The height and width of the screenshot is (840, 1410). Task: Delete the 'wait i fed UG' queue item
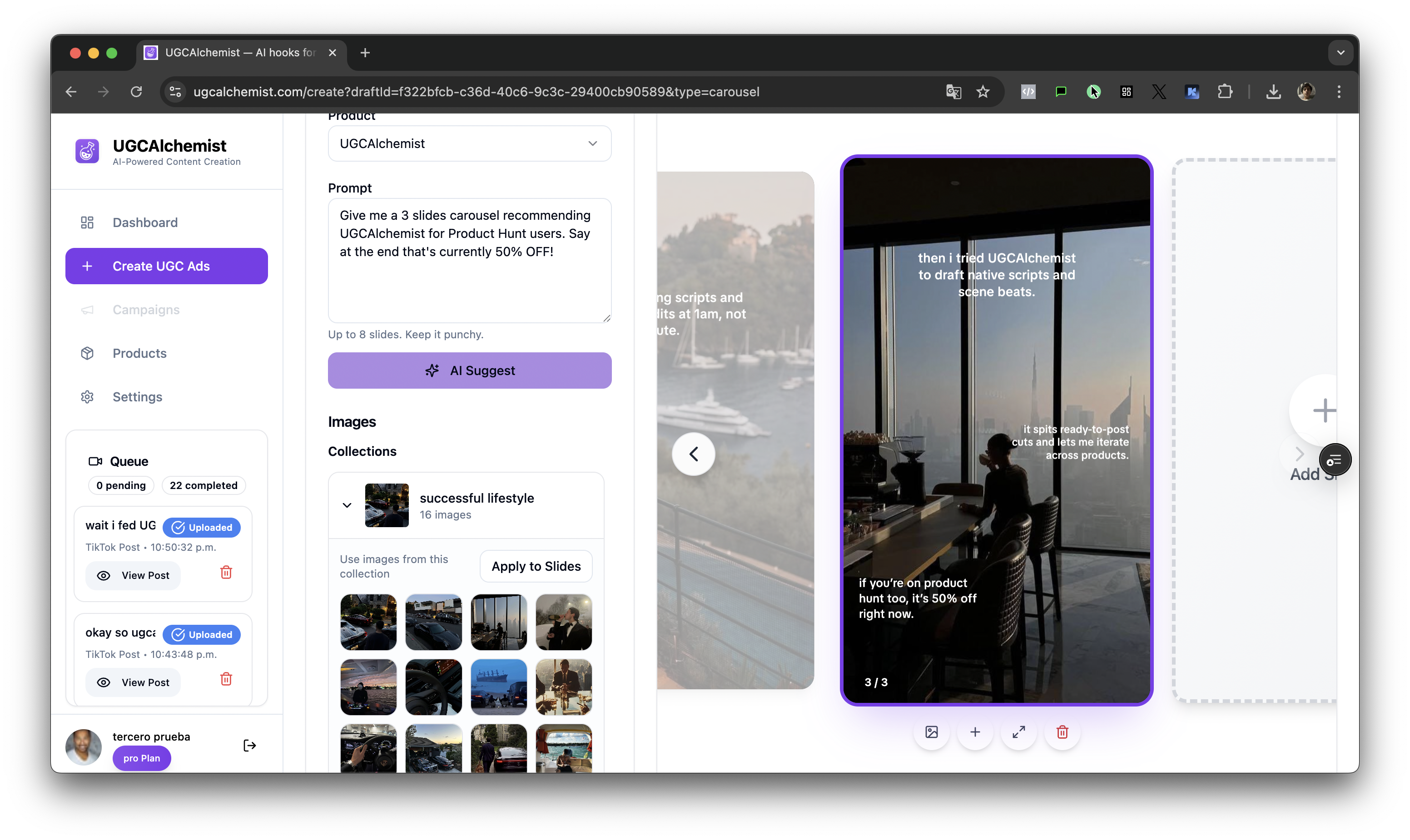(226, 572)
